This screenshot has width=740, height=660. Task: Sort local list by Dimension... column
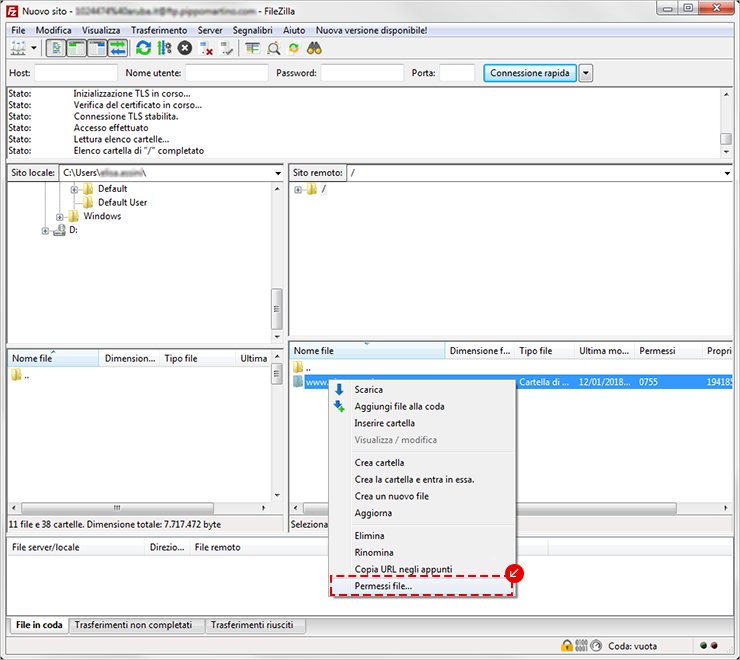pos(130,359)
